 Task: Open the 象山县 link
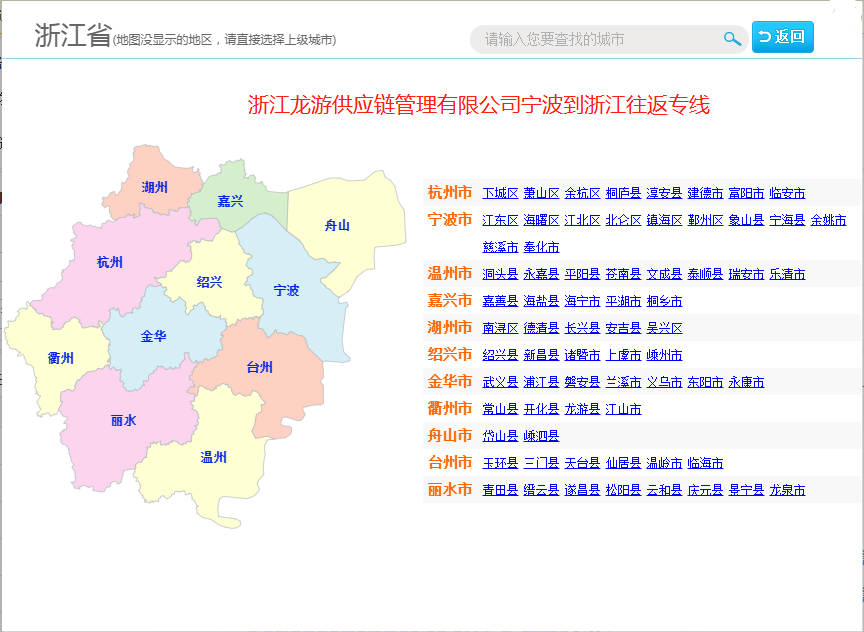[x=746, y=220]
